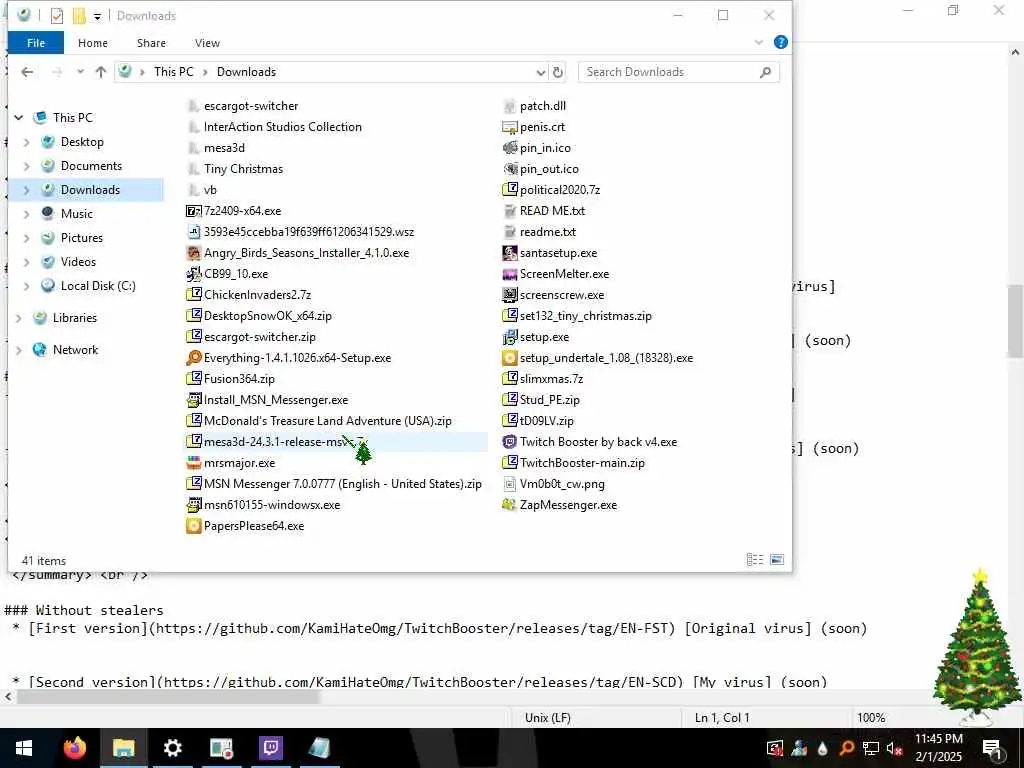
Task: Open the Explorer help icon
Action: click(780, 42)
